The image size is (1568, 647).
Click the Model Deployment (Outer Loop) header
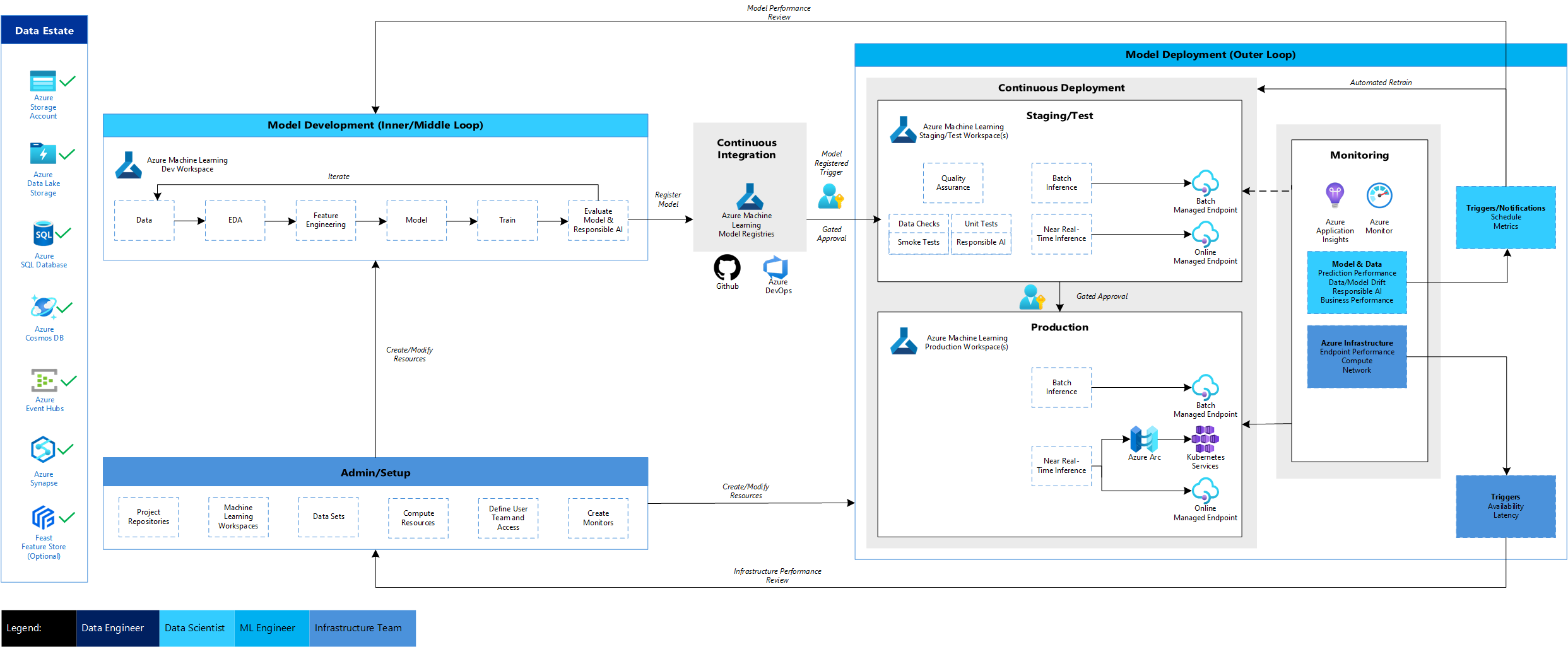coord(1211,55)
